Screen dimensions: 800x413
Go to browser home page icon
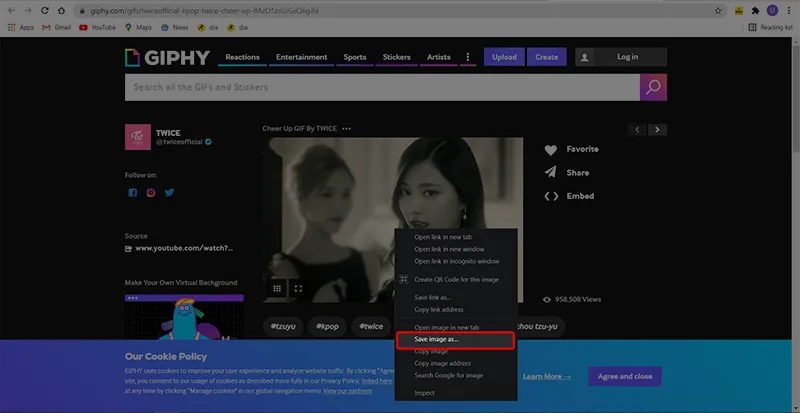pyautogui.click(x=61, y=11)
